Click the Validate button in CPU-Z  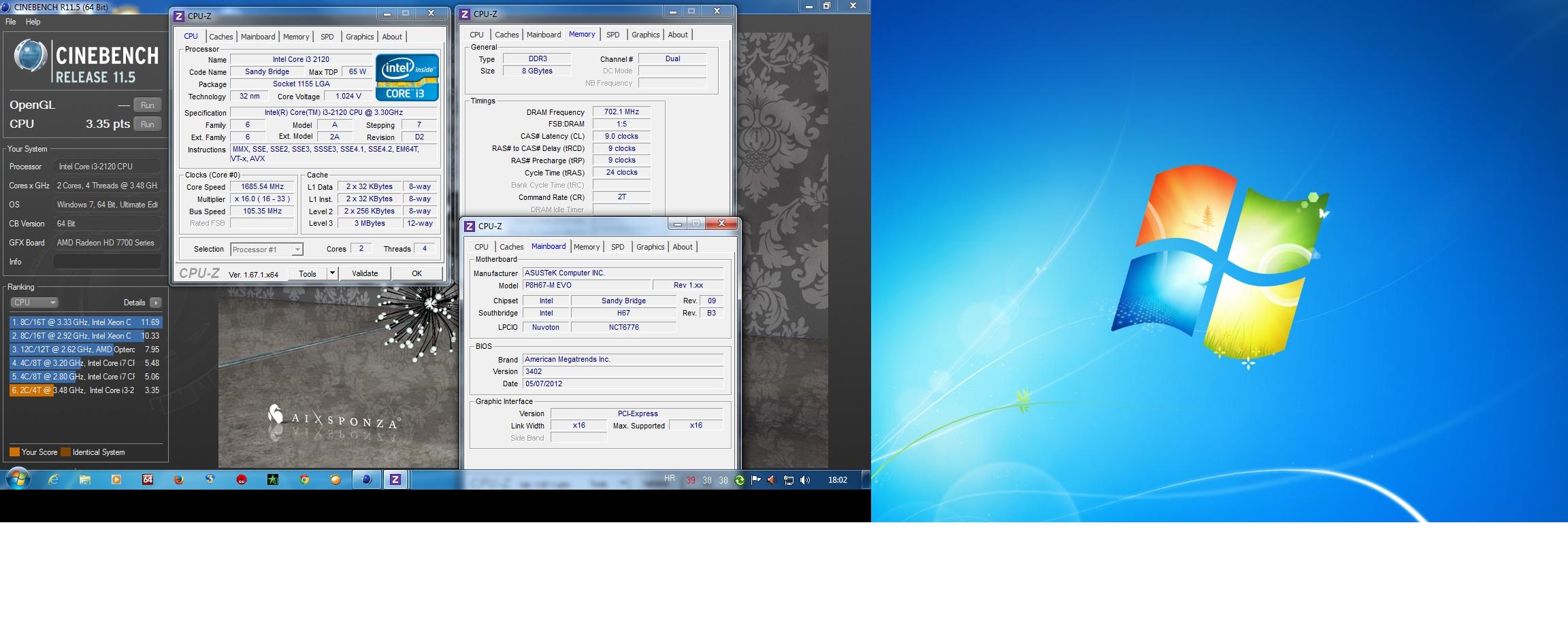(365, 273)
